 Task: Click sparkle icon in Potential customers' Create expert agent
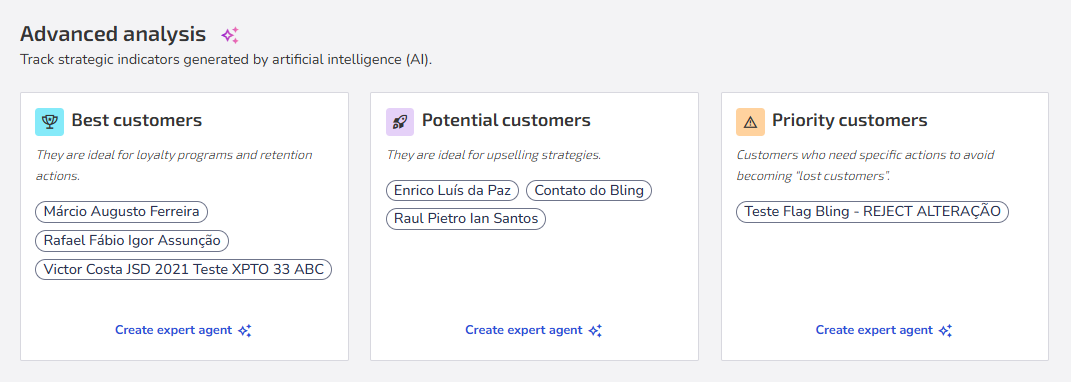(x=596, y=331)
